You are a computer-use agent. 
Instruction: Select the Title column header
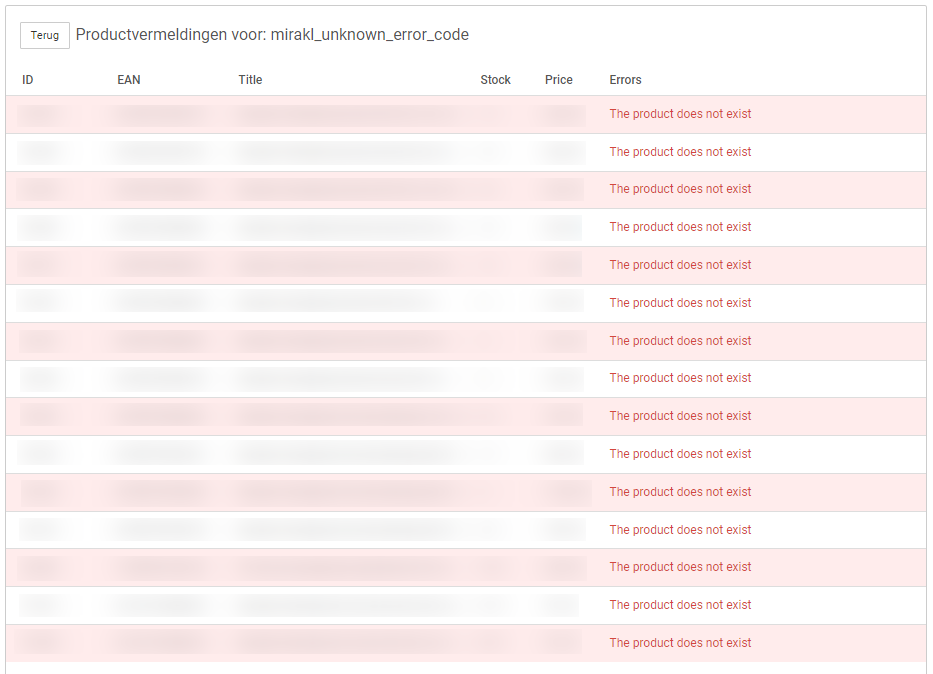click(x=250, y=80)
